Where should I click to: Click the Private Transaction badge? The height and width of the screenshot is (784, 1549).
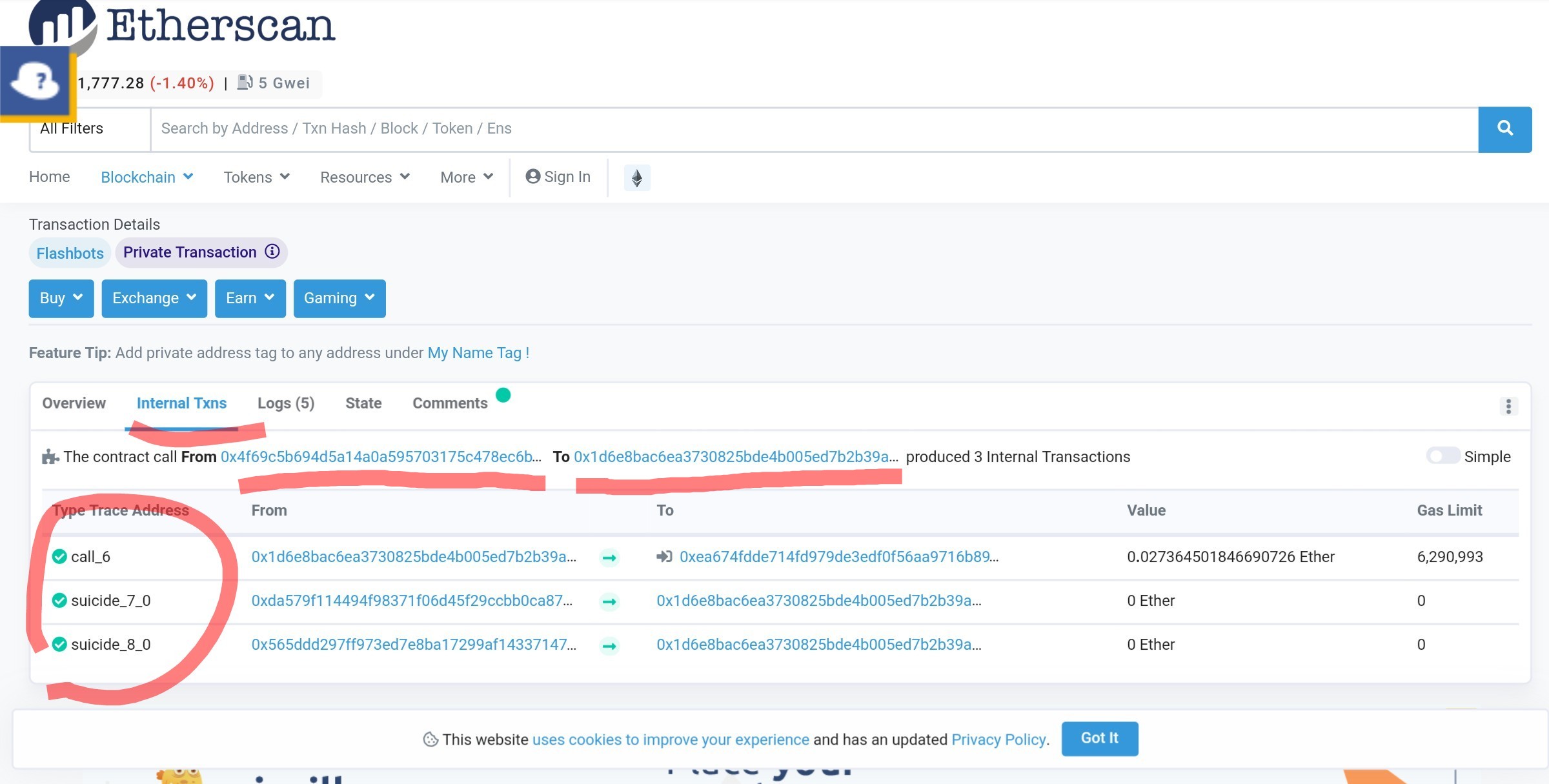coord(201,252)
